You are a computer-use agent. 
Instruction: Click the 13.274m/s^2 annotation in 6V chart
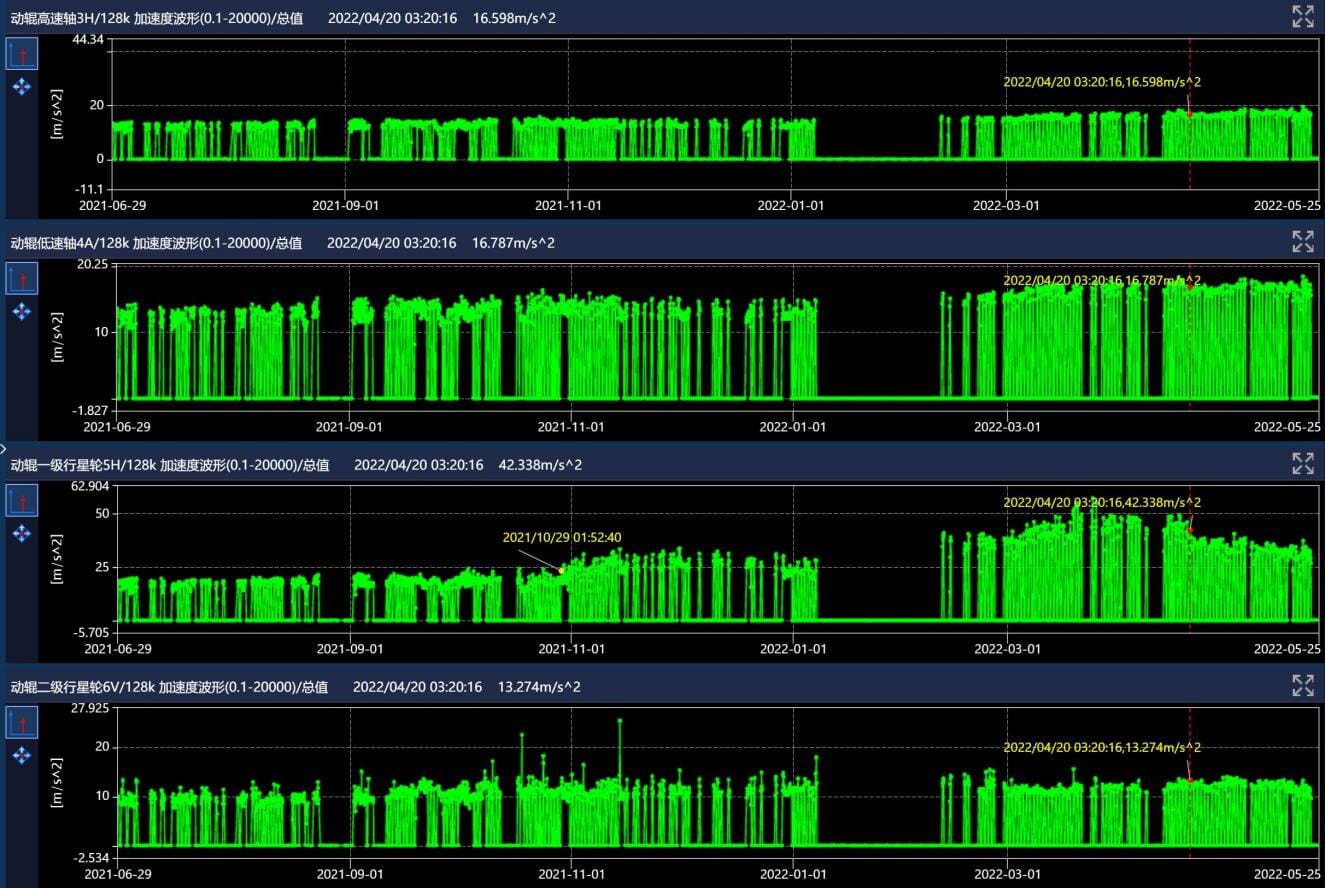click(x=1101, y=747)
